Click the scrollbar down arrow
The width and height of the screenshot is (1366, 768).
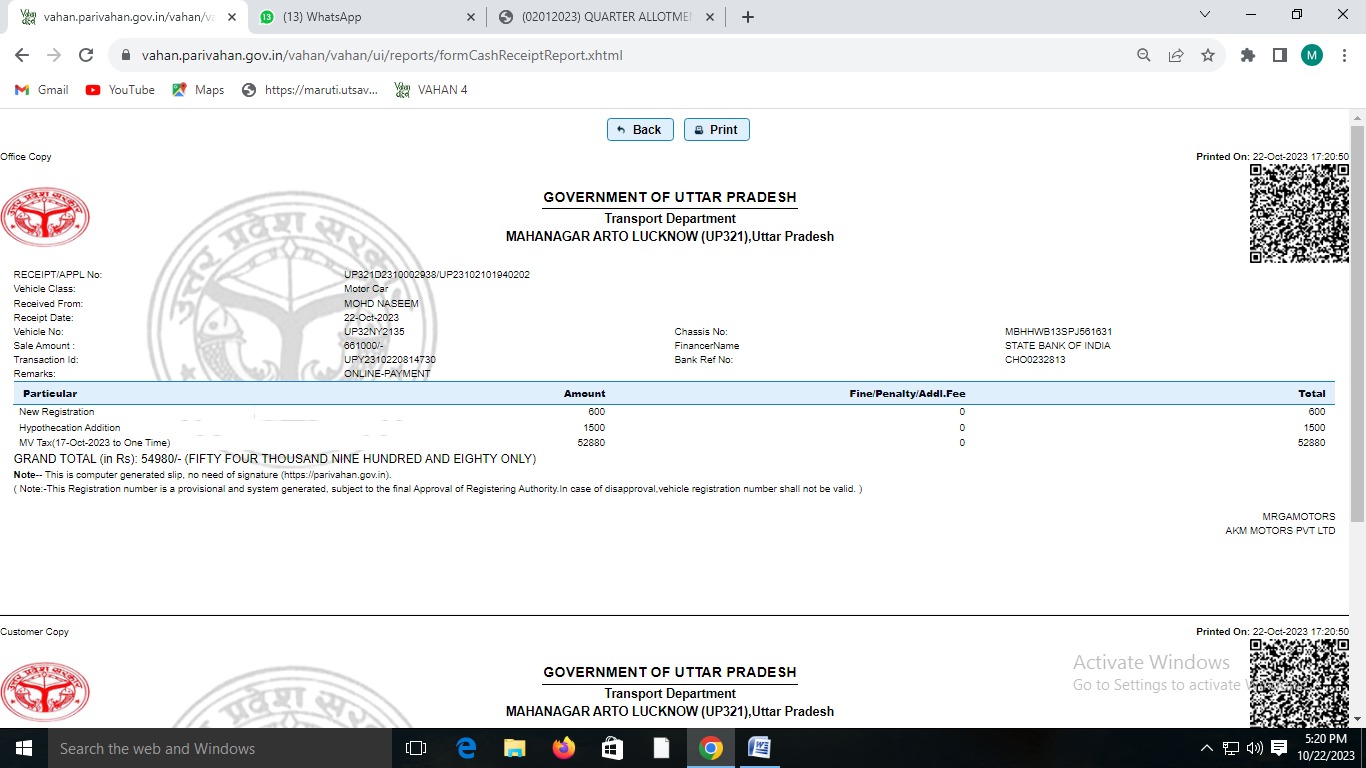tap(1357, 719)
